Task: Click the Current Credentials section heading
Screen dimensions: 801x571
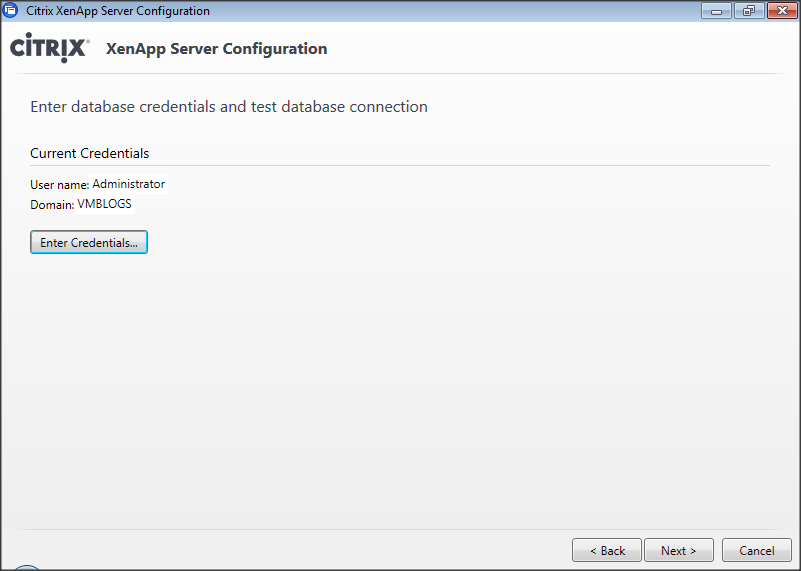Action: point(90,153)
